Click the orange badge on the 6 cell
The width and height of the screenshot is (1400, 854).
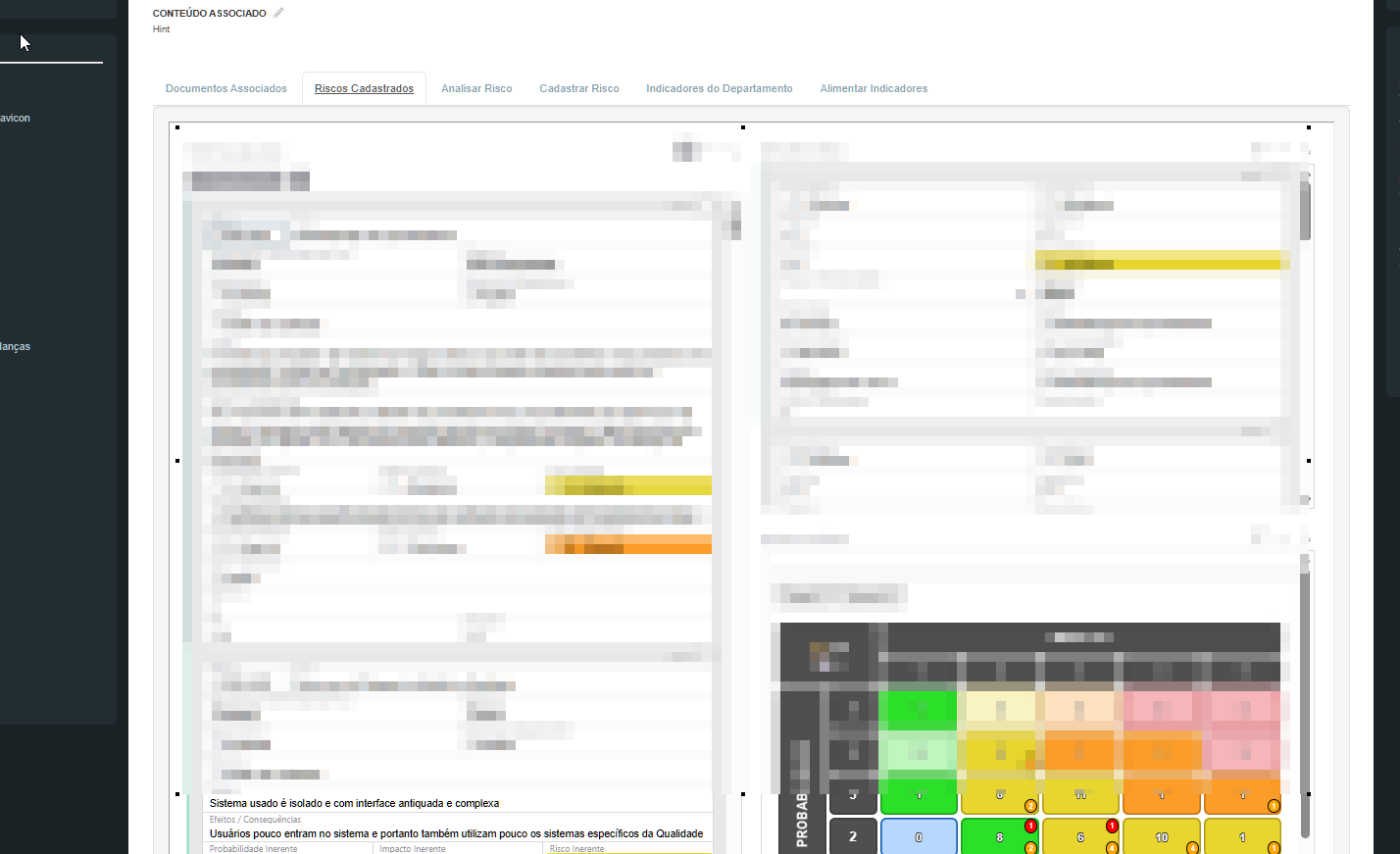(1112, 848)
